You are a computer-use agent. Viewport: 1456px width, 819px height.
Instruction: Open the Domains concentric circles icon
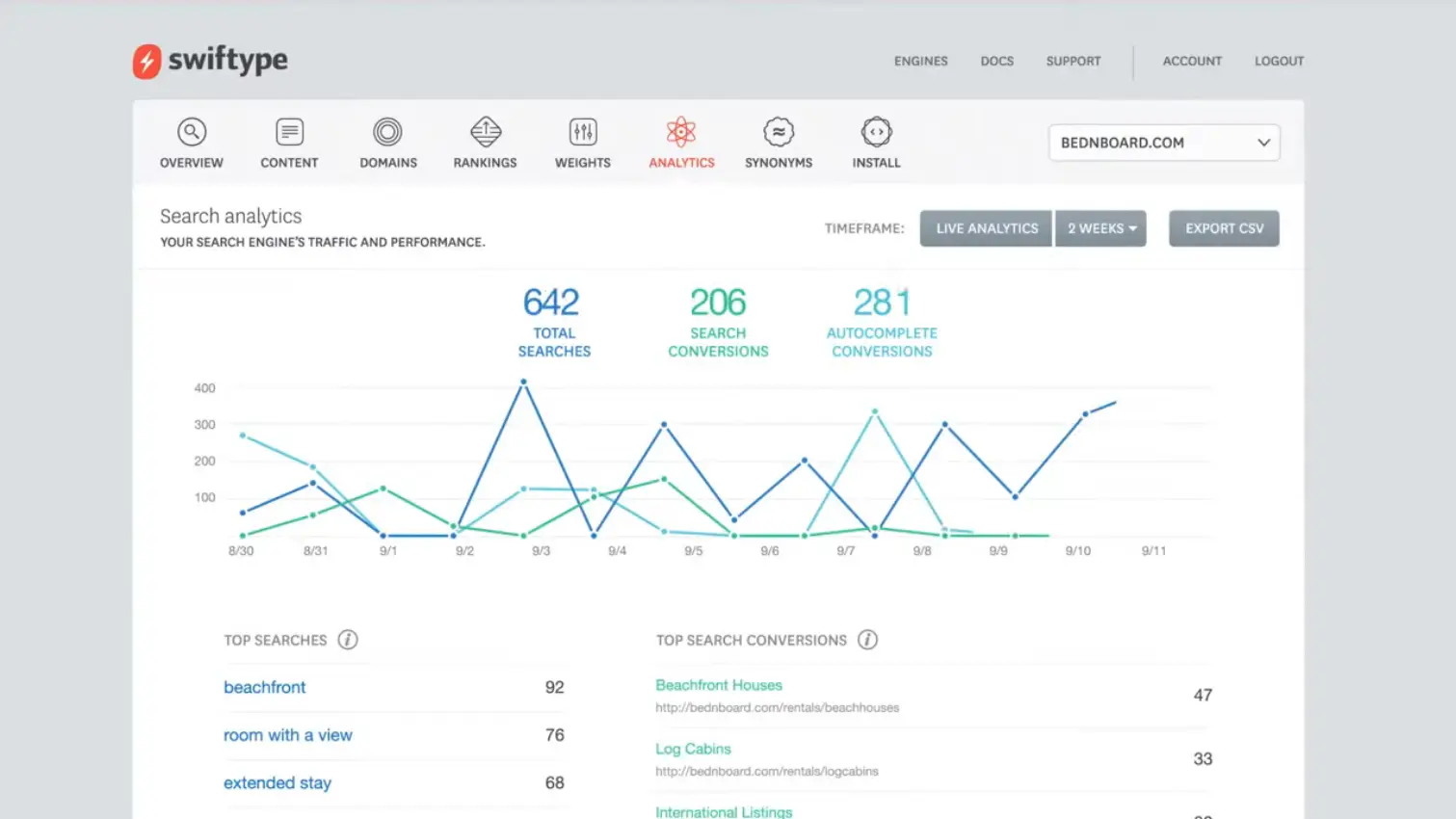coord(387,131)
